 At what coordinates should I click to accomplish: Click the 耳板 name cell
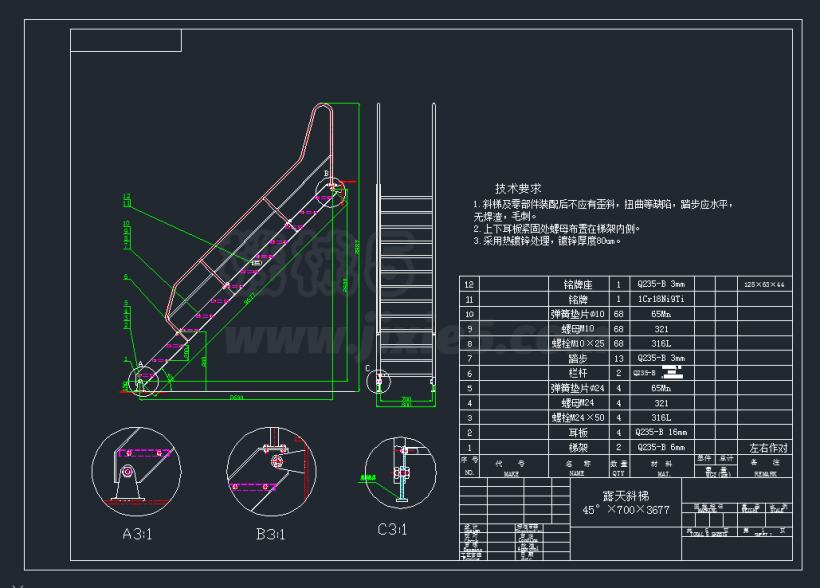[x=578, y=433]
